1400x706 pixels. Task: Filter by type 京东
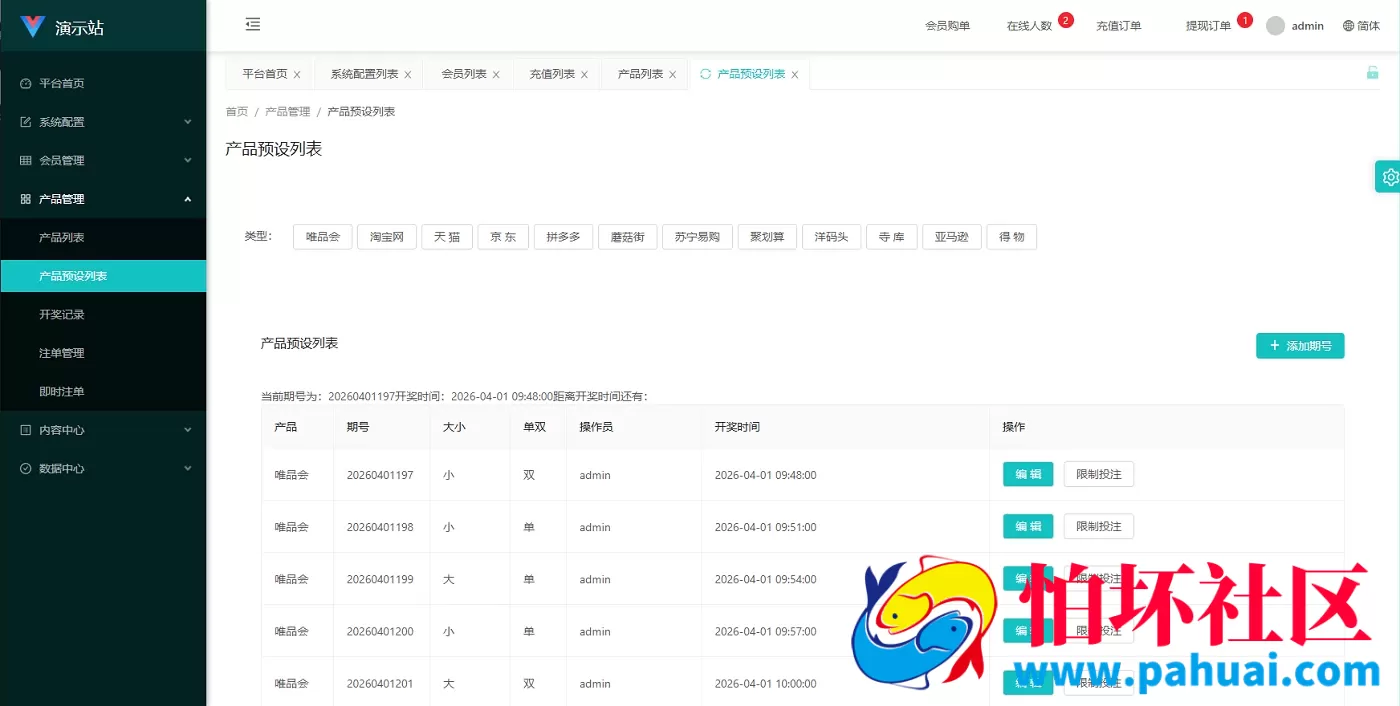click(503, 237)
